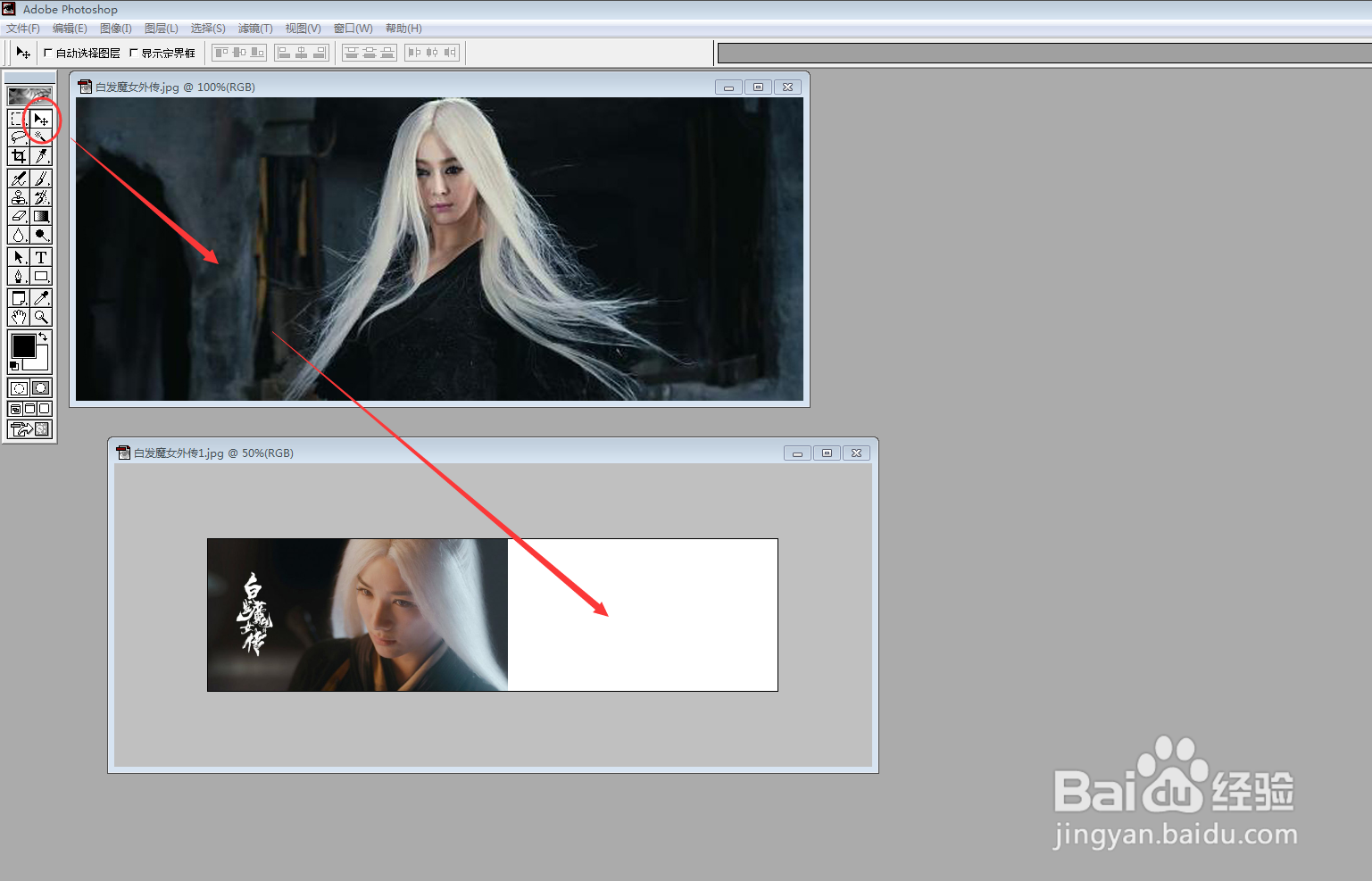Open the 窗口(W) menu

353,29
